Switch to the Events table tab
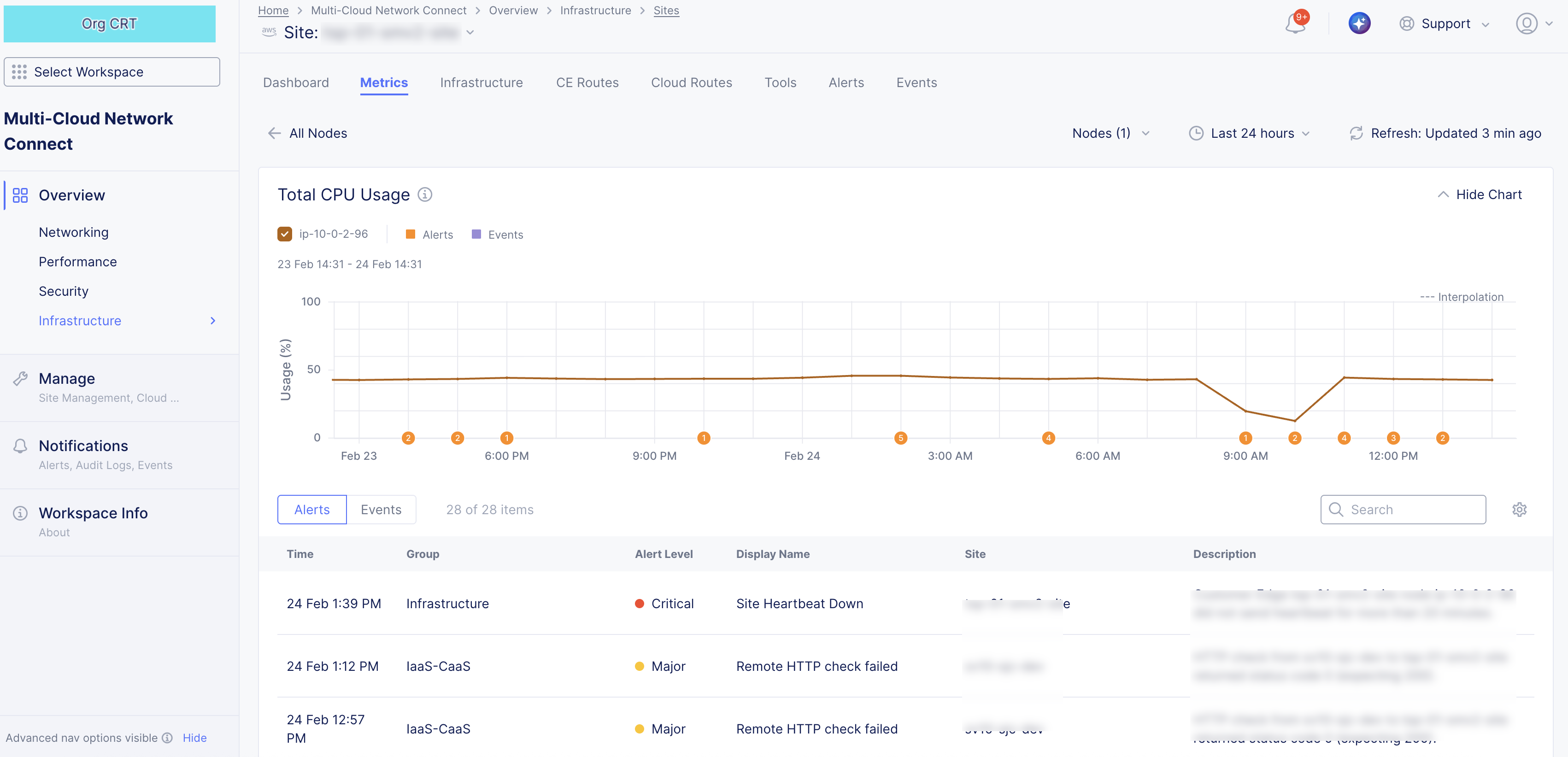The width and height of the screenshot is (1568, 757). [381, 509]
